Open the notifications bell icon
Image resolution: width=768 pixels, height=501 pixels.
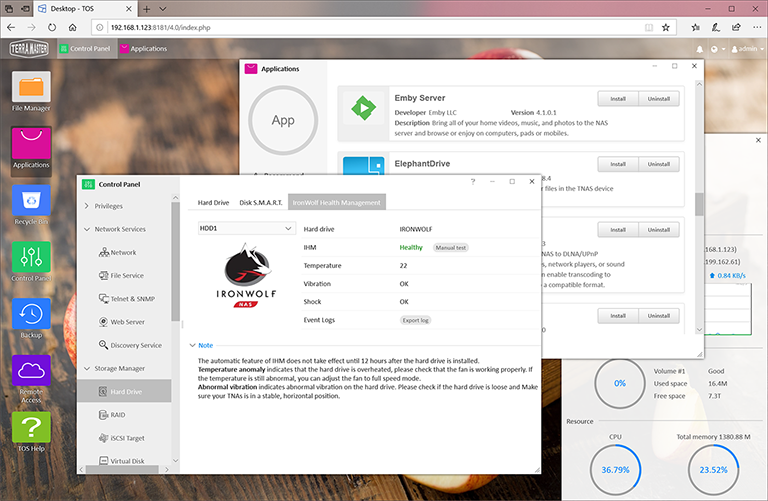(699, 49)
